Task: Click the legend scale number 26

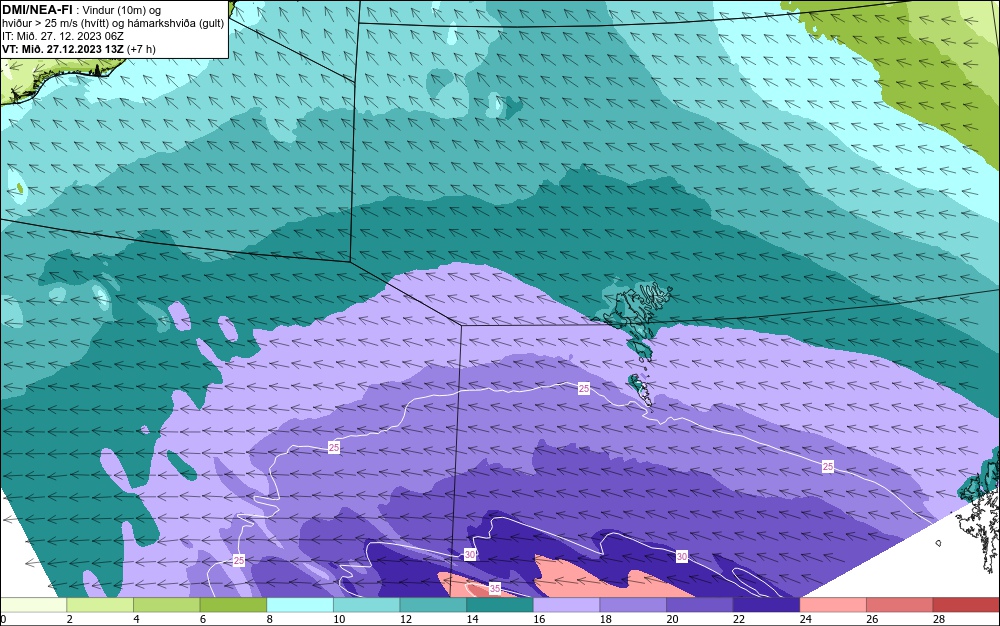Action: [x=872, y=619]
